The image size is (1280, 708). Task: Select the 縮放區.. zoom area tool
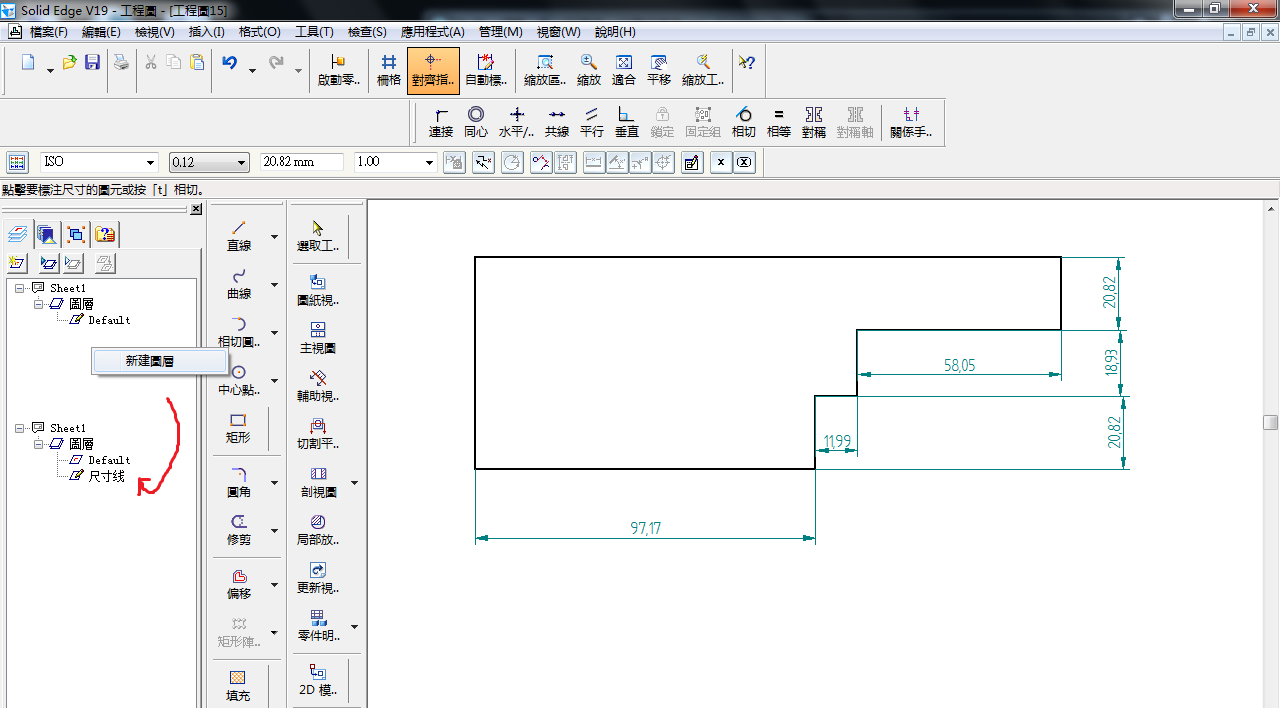click(545, 70)
